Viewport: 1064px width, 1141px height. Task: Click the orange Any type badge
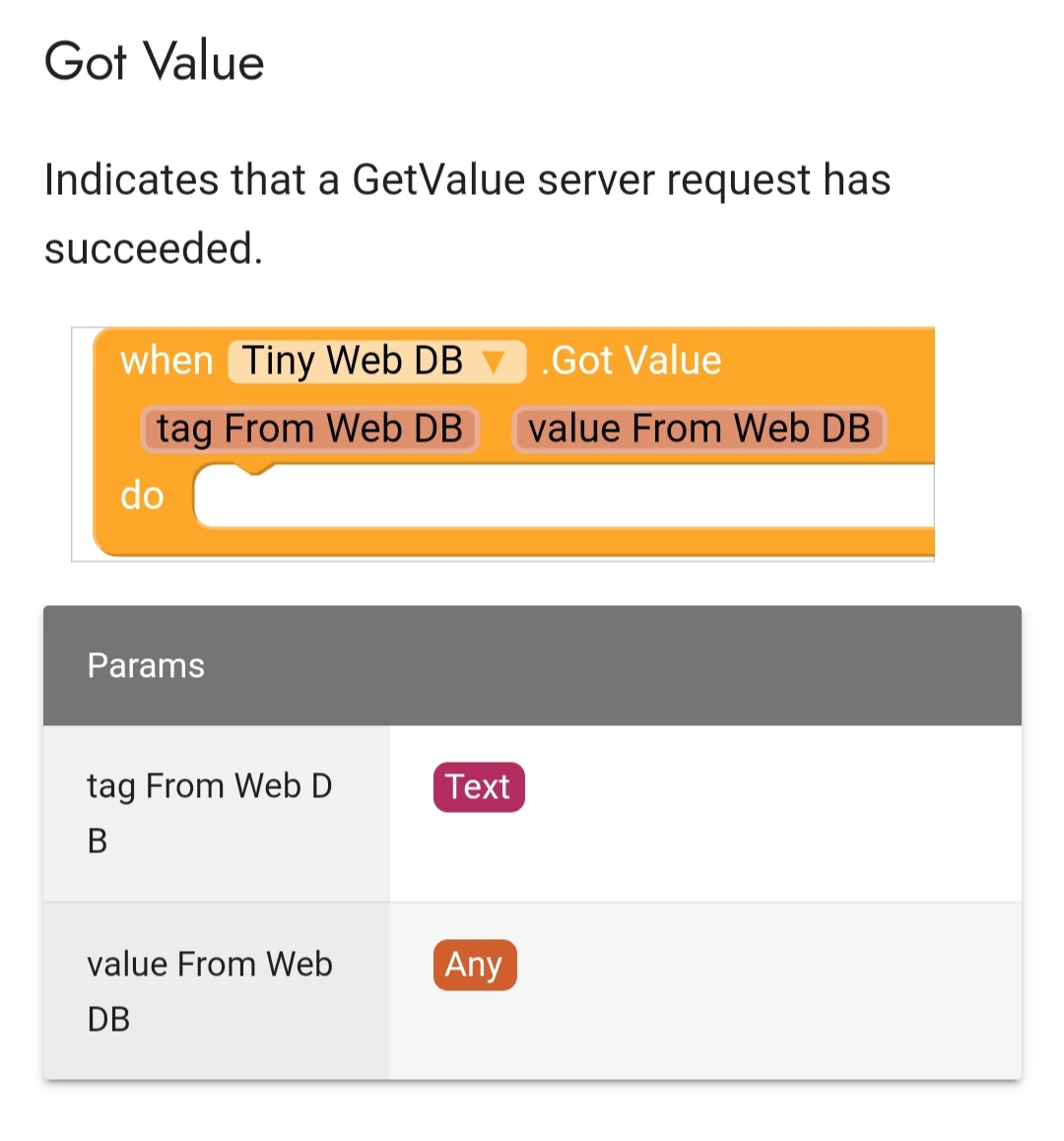(474, 966)
